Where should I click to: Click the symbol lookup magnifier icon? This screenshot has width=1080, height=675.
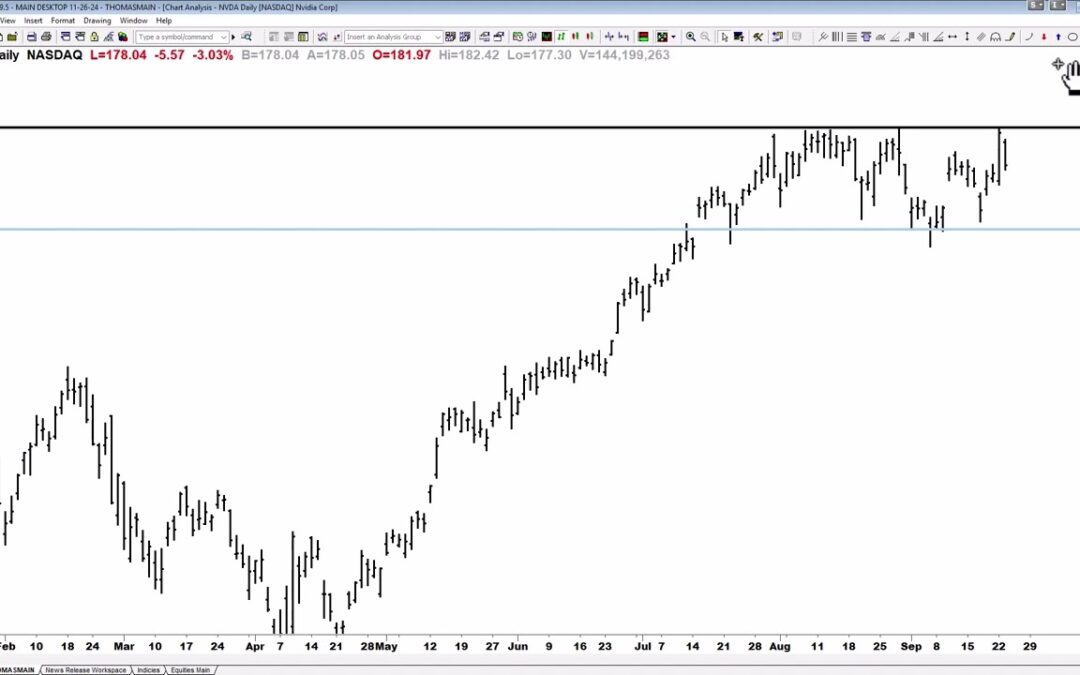pos(248,36)
